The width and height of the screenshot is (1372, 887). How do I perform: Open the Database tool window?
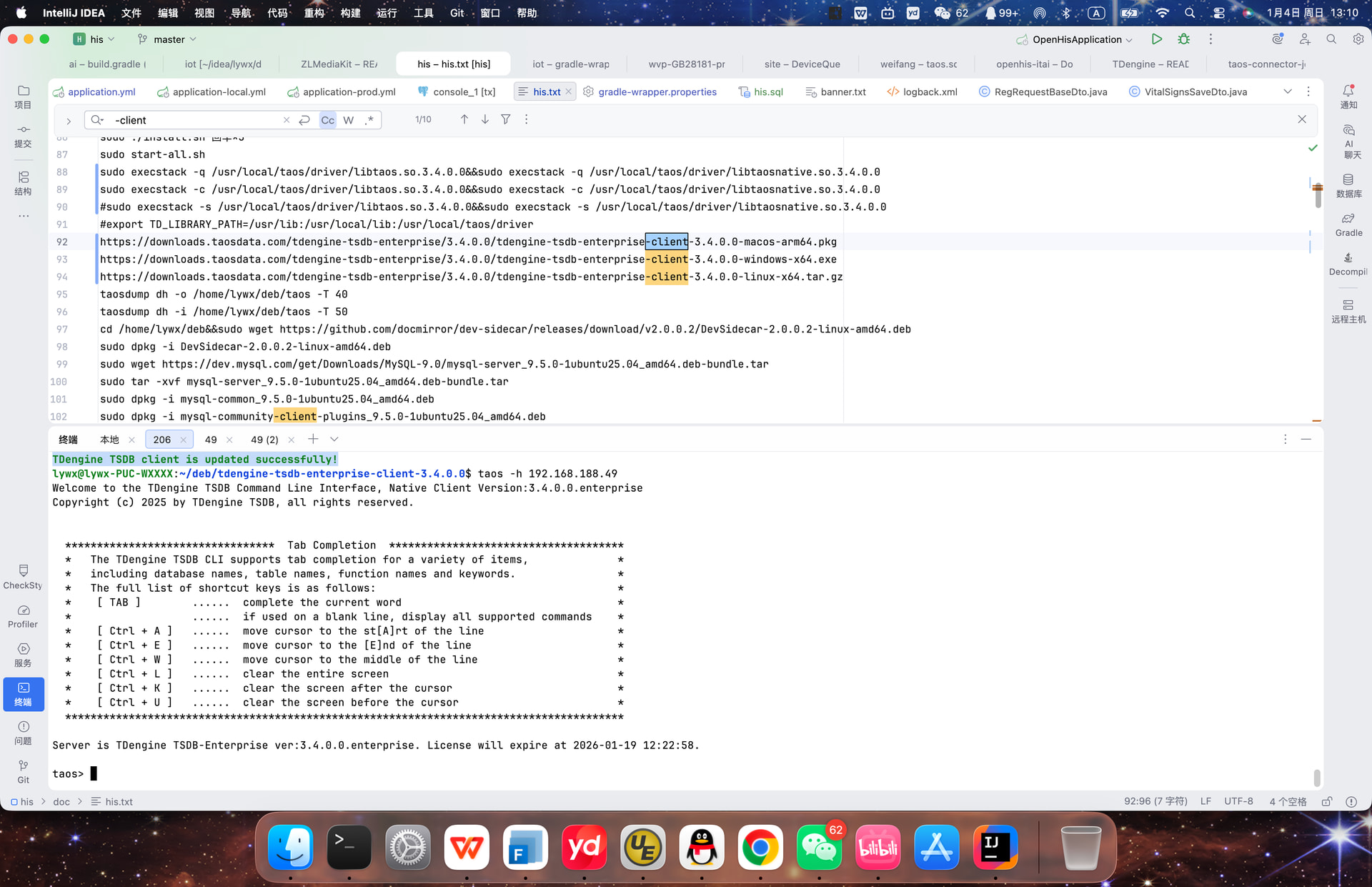(1348, 184)
